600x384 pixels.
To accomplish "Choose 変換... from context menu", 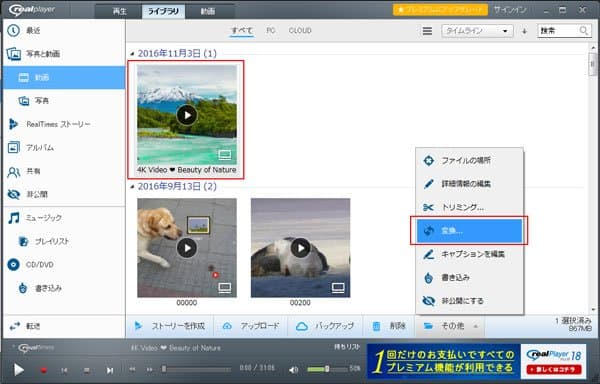I will coord(470,231).
